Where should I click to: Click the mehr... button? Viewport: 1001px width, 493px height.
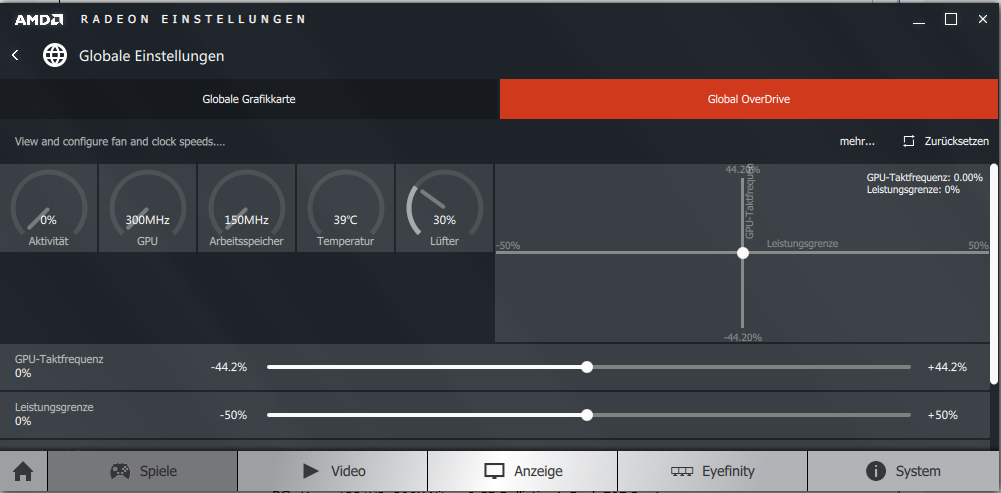(857, 142)
